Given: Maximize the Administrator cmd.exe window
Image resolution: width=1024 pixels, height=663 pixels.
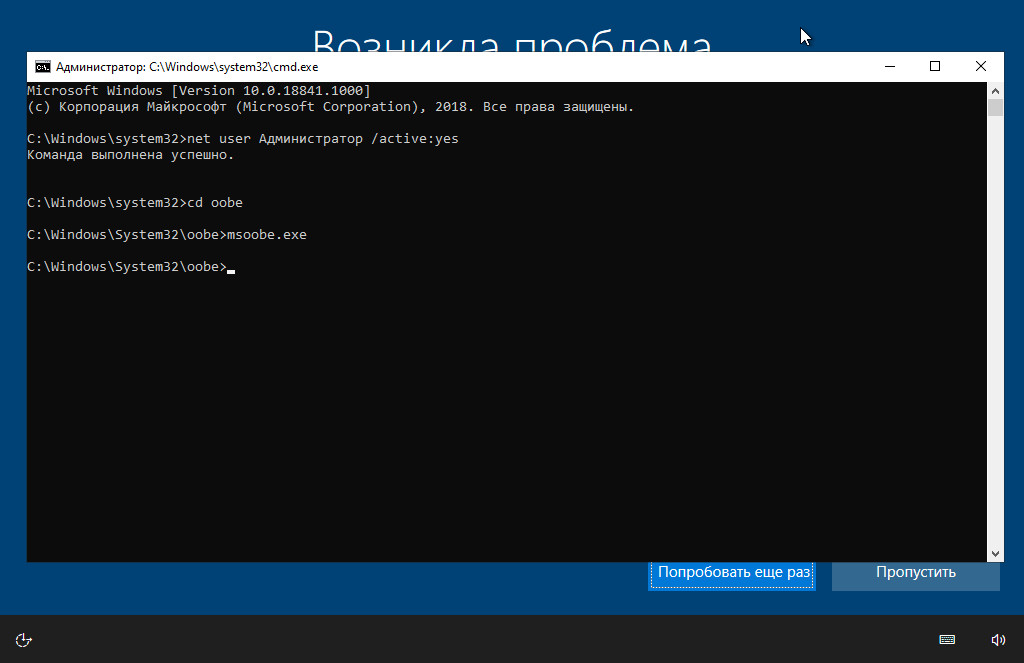Looking at the screenshot, I should [935, 67].
